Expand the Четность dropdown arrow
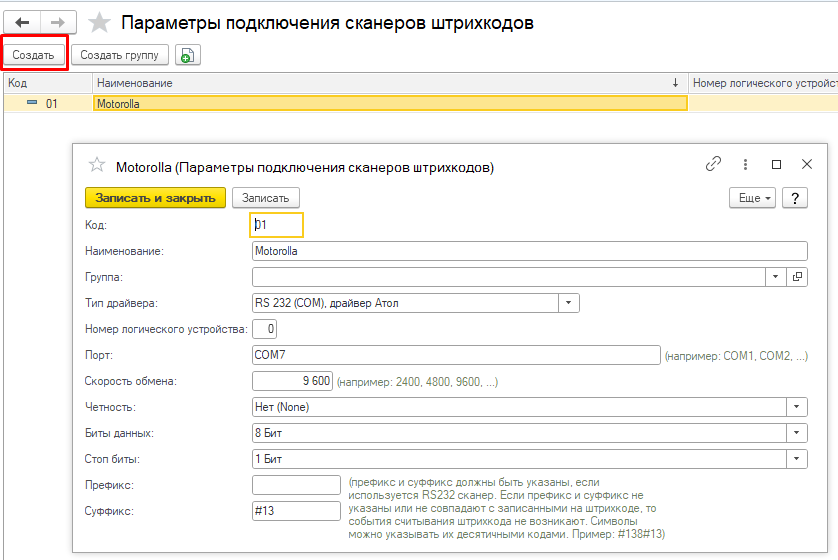The width and height of the screenshot is (838, 560). (797, 407)
